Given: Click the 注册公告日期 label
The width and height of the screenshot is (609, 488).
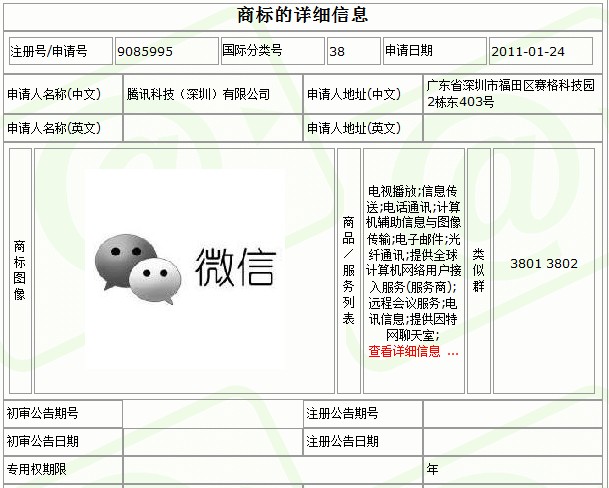Looking at the screenshot, I should 342,441.
